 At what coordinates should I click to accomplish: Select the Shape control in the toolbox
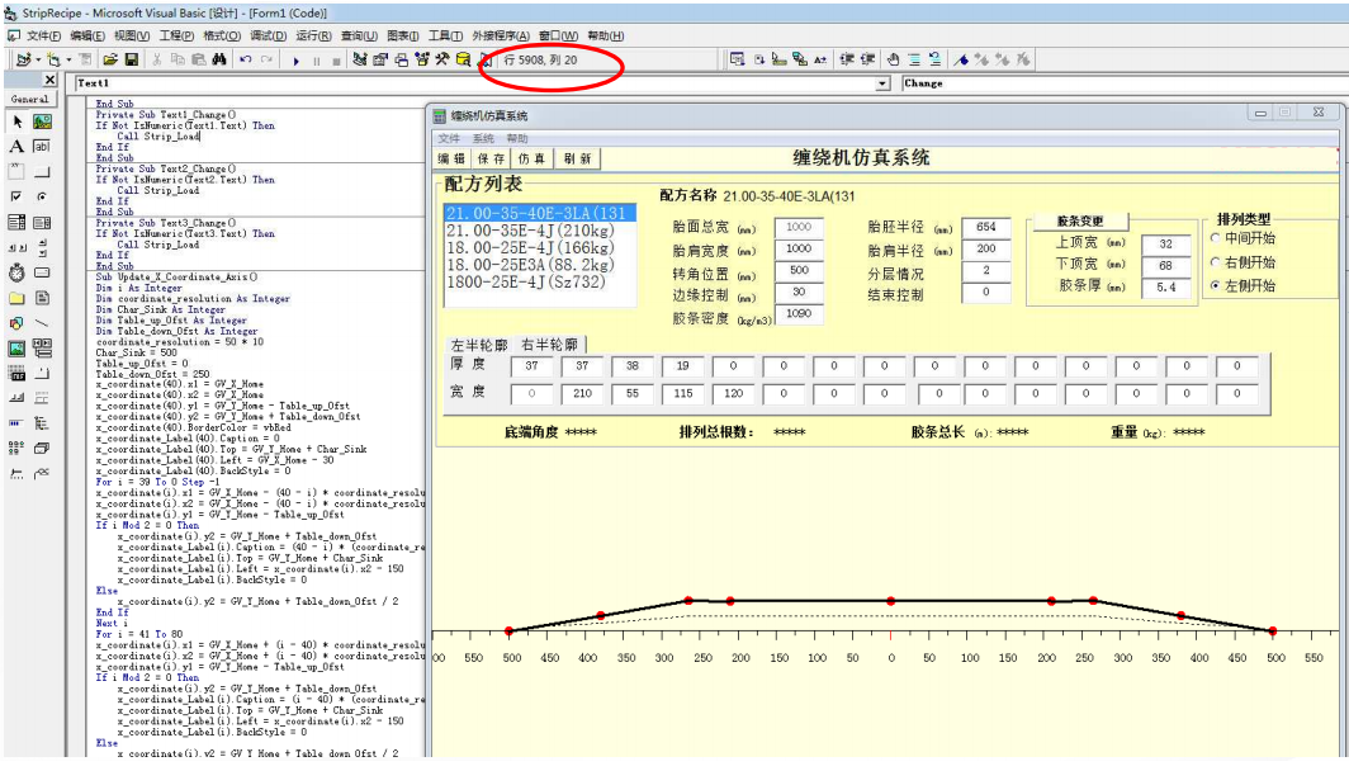pos(17,323)
